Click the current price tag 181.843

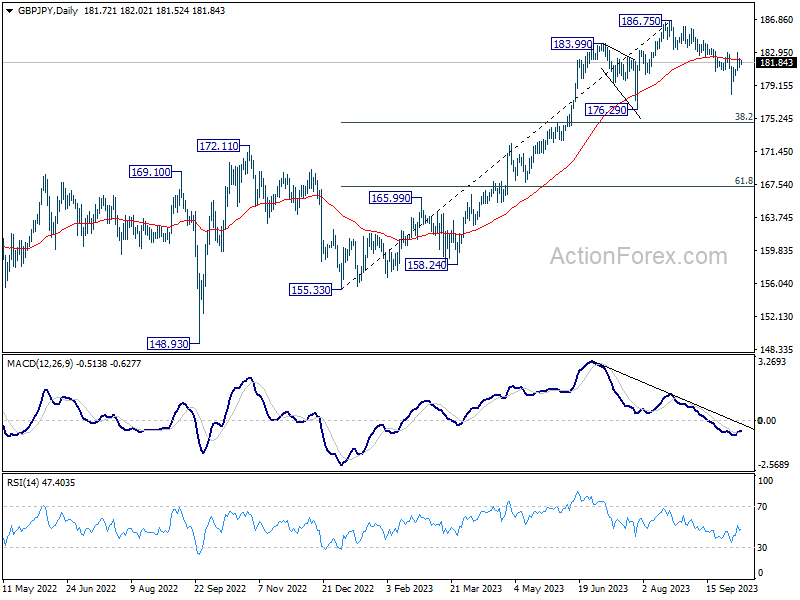click(776, 63)
